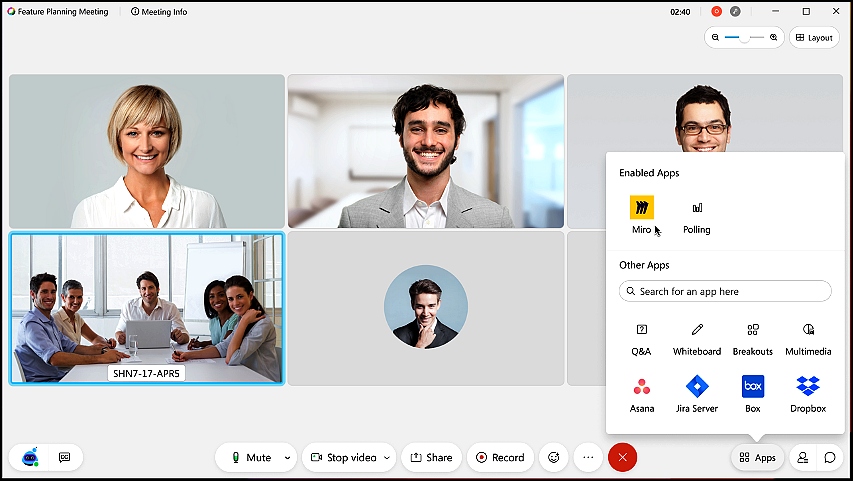Open the more options ellipsis menu
Screen dimensions: 853x481
pyautogui.click(x=588, y=457)
